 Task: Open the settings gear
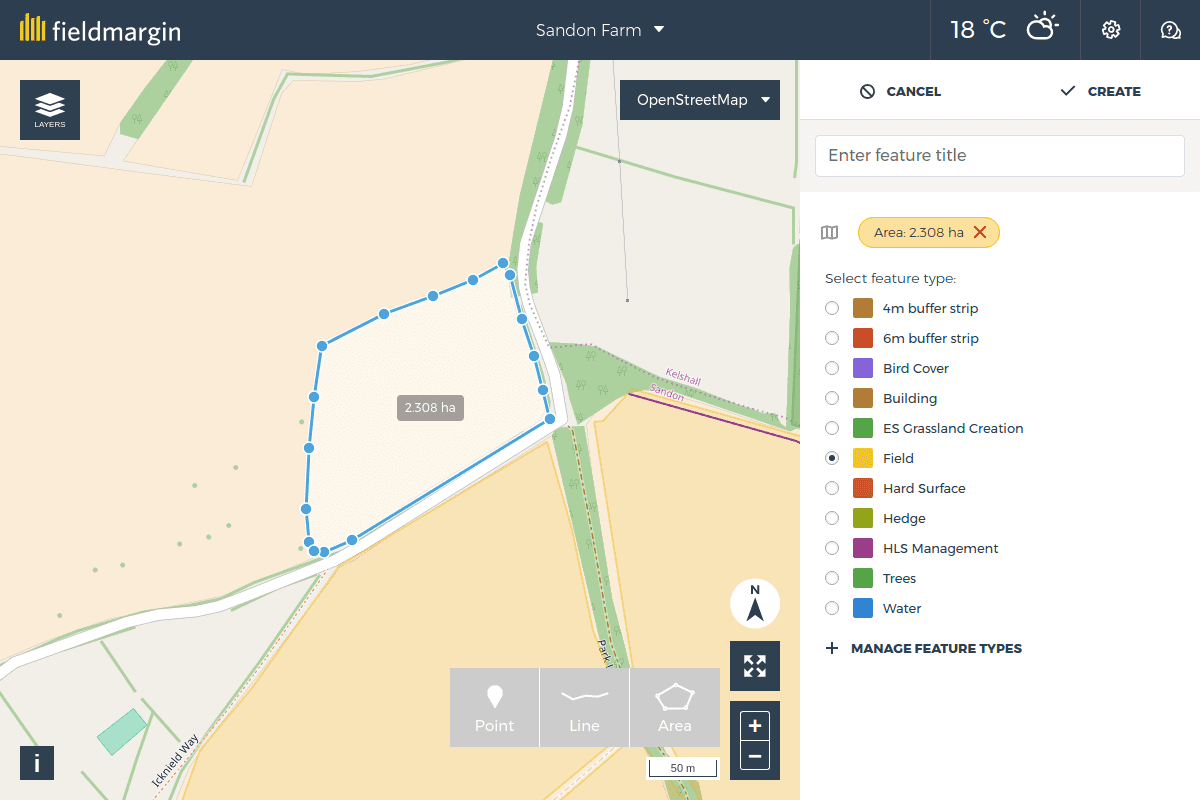[x=1110, y=29]
